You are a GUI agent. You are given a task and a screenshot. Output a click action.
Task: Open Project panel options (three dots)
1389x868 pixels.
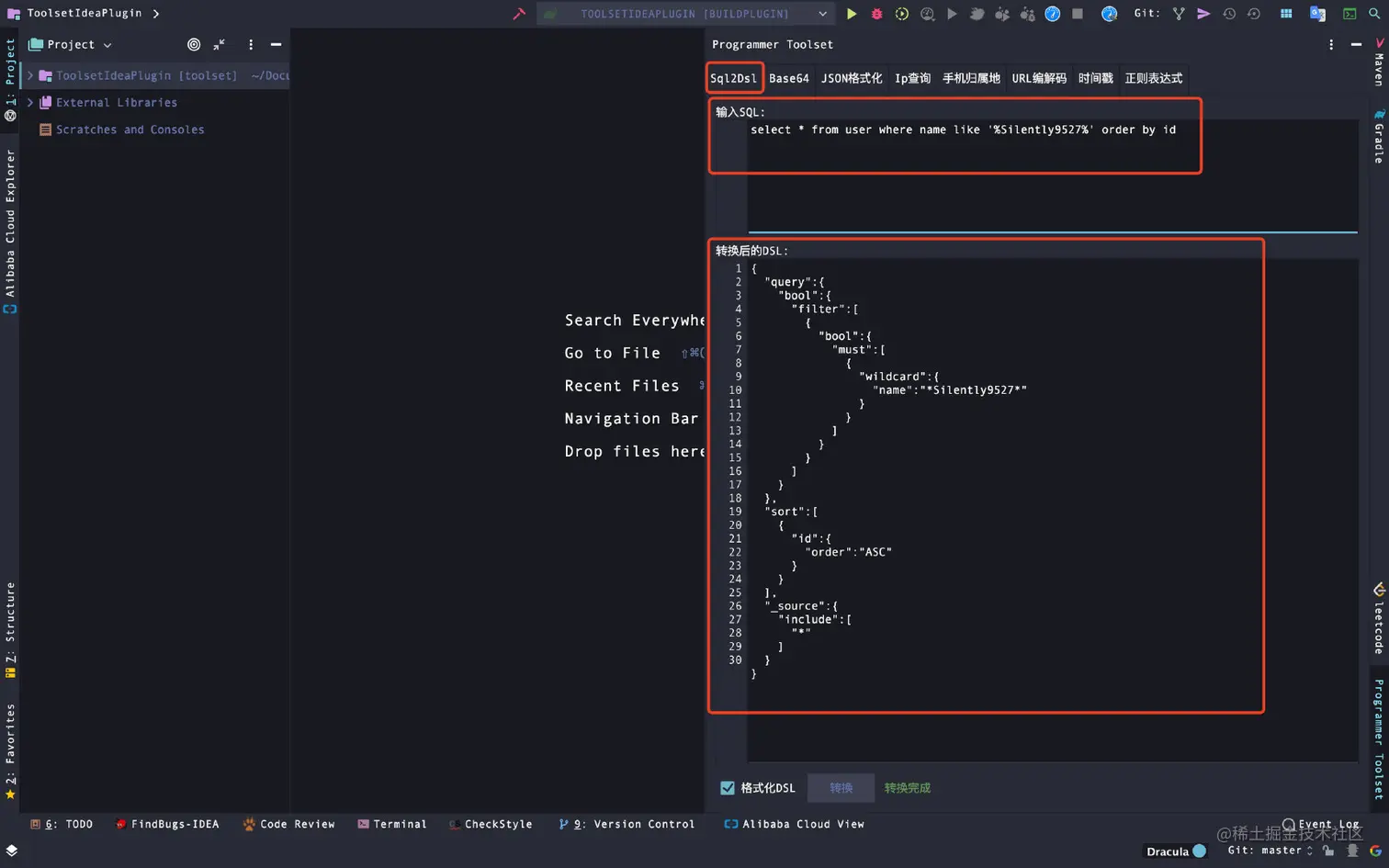click(x=251, y=44)
